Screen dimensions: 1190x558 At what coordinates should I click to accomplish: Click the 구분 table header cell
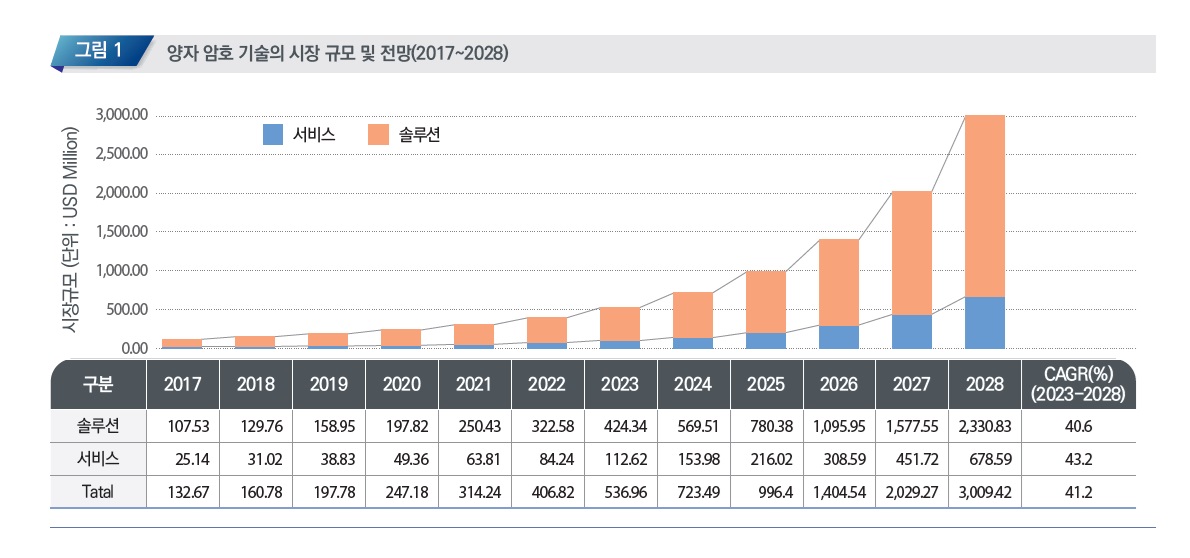(98, 385)
